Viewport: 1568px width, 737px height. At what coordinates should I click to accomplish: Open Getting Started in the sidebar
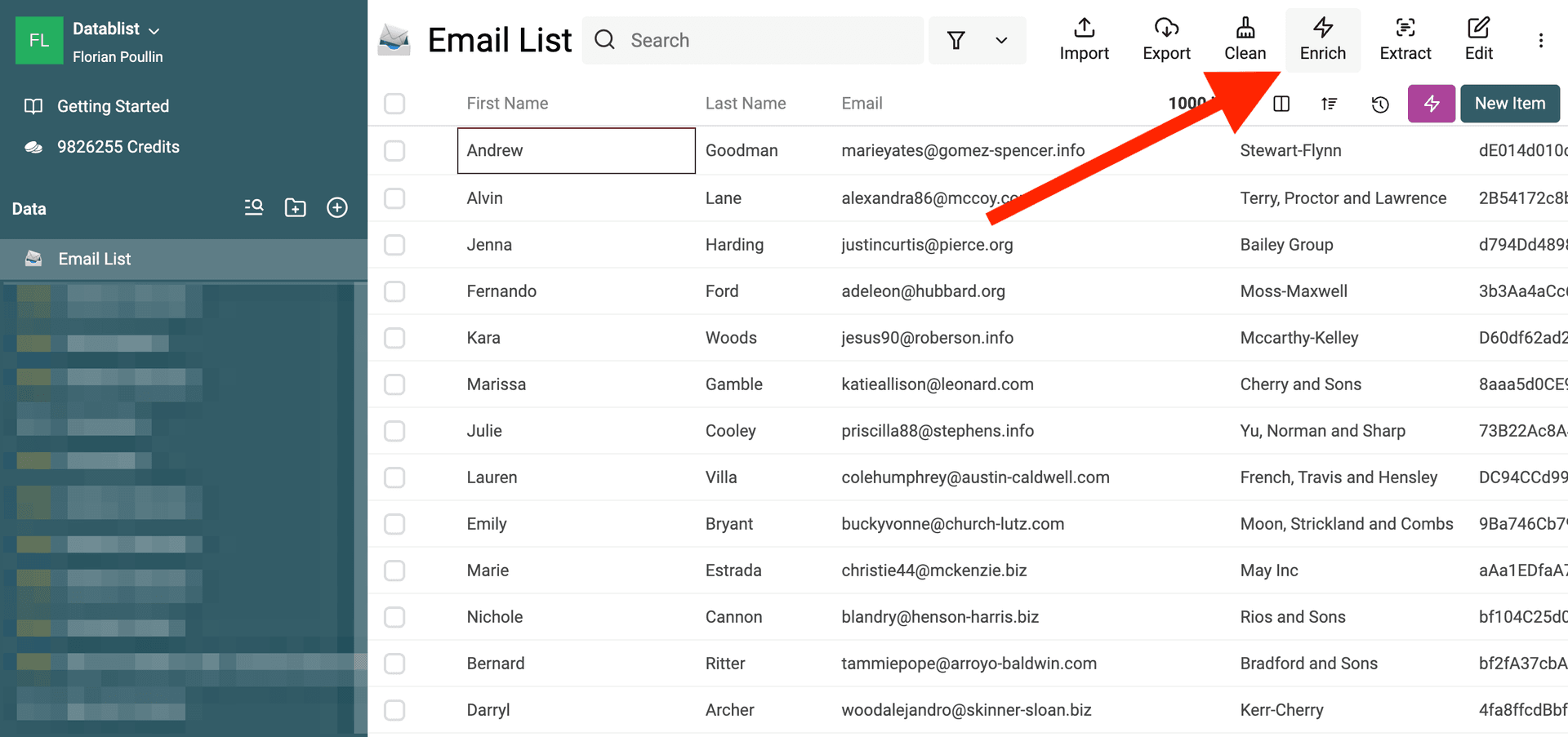point(113,106)
